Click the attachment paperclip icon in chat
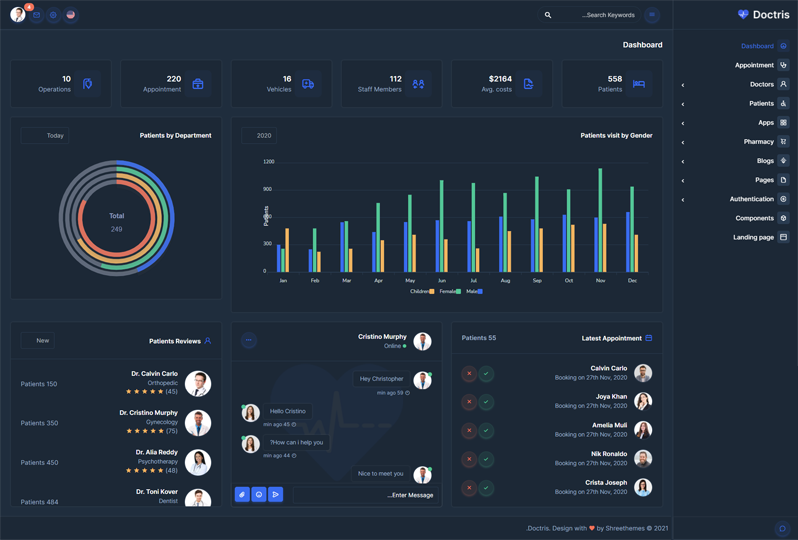 [x=242, y=494]
